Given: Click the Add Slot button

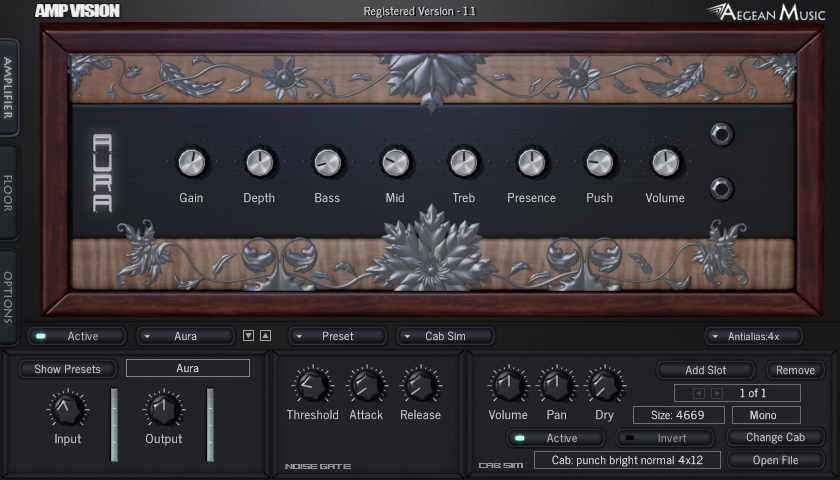Looking at the screenshot, I should point(706,370).
